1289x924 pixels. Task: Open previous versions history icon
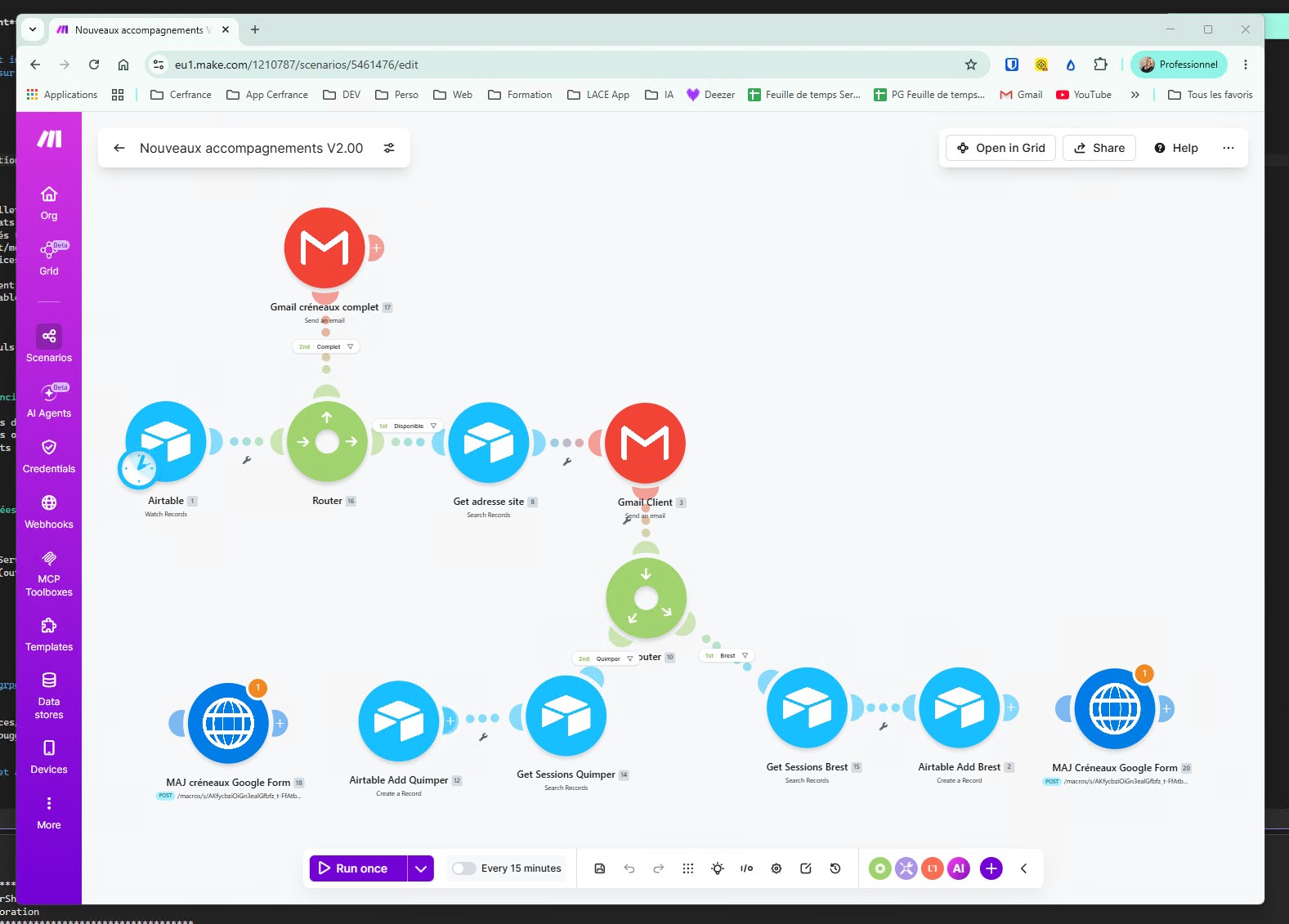point(835,868)
